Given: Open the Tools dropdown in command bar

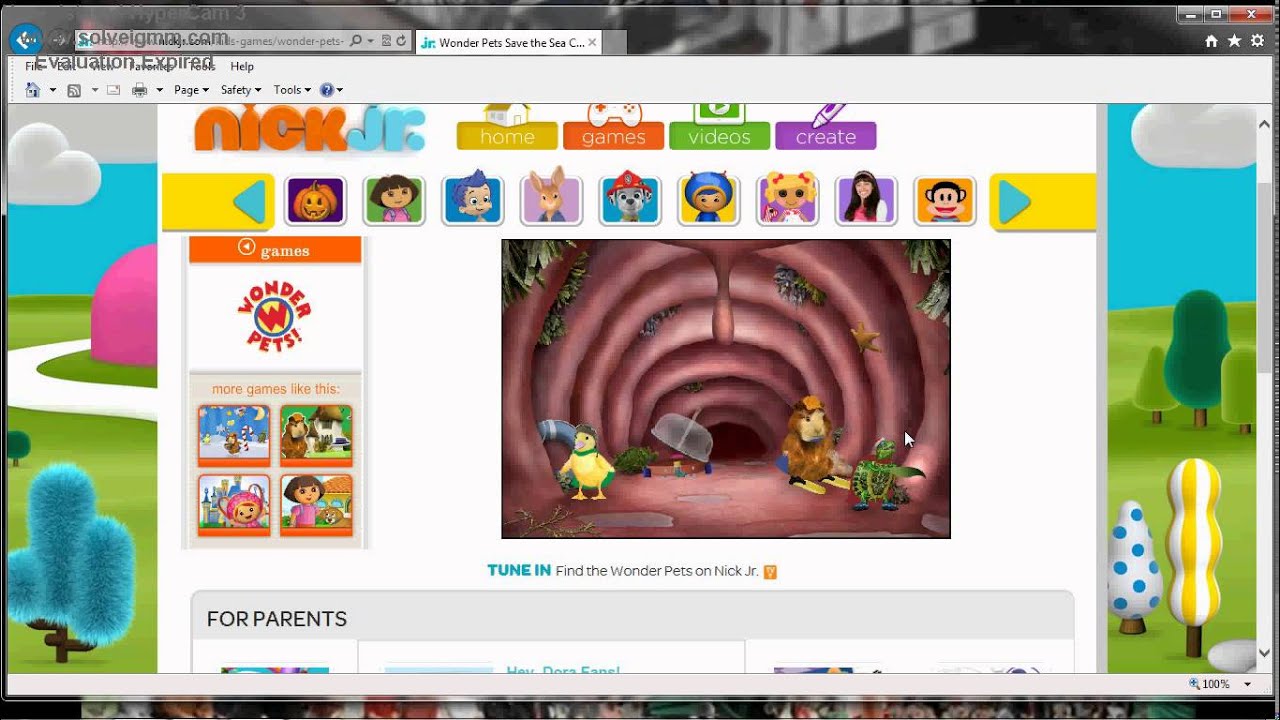Looking at the screenshot, I should (x=292, y=90).
